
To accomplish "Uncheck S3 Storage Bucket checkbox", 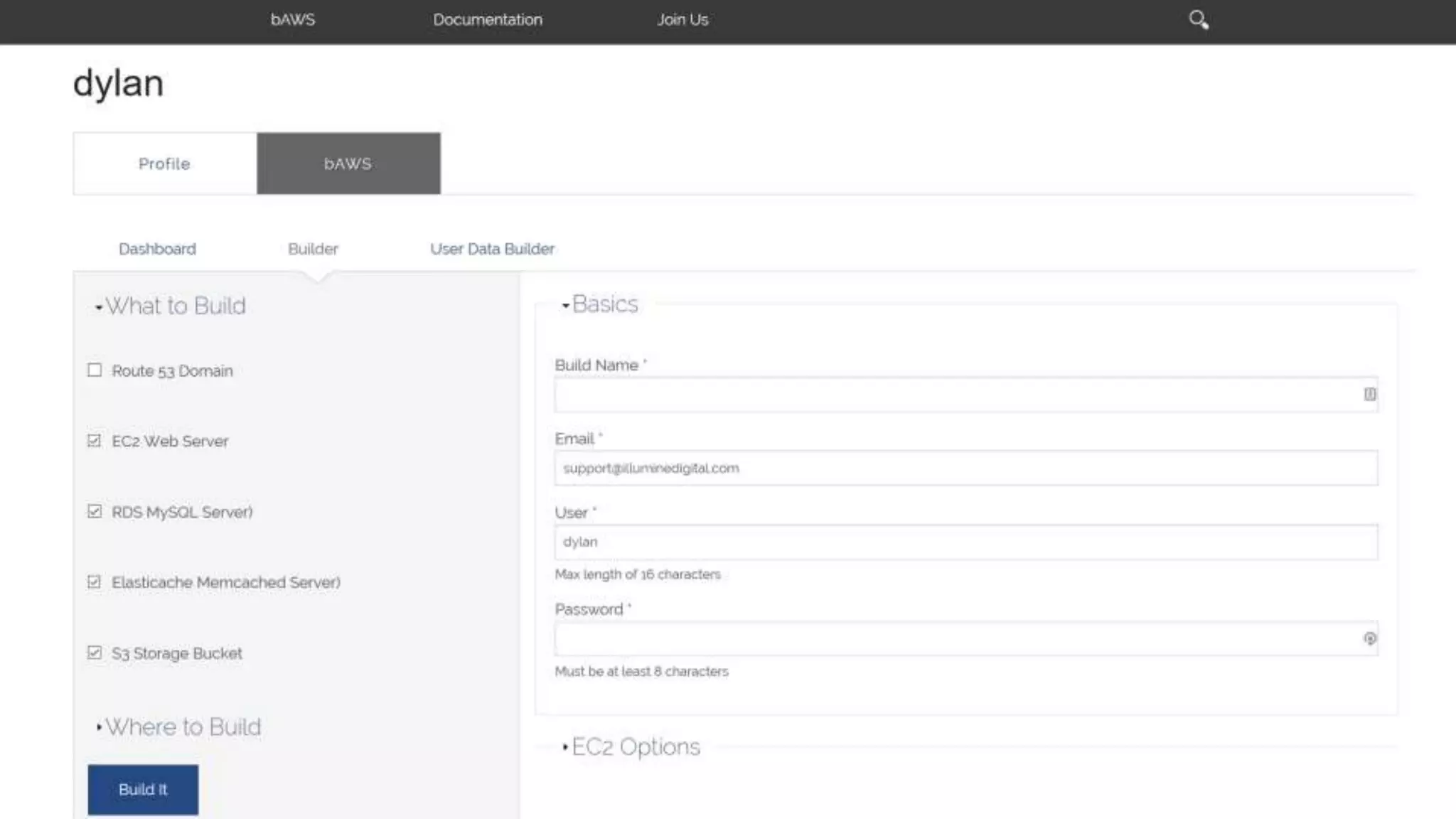I will point(95,653).
